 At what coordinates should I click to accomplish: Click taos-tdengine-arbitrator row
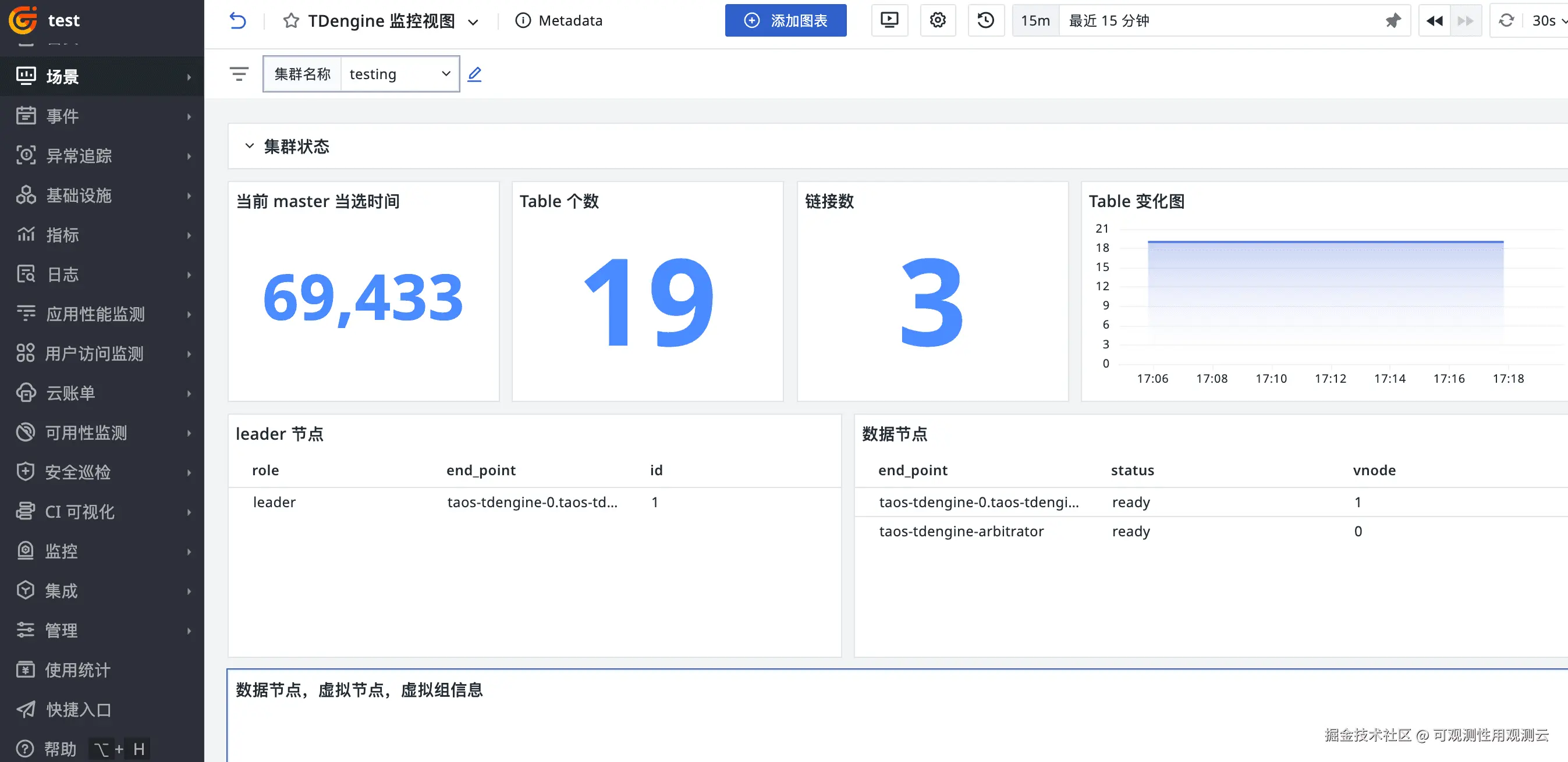(1211, 531)
